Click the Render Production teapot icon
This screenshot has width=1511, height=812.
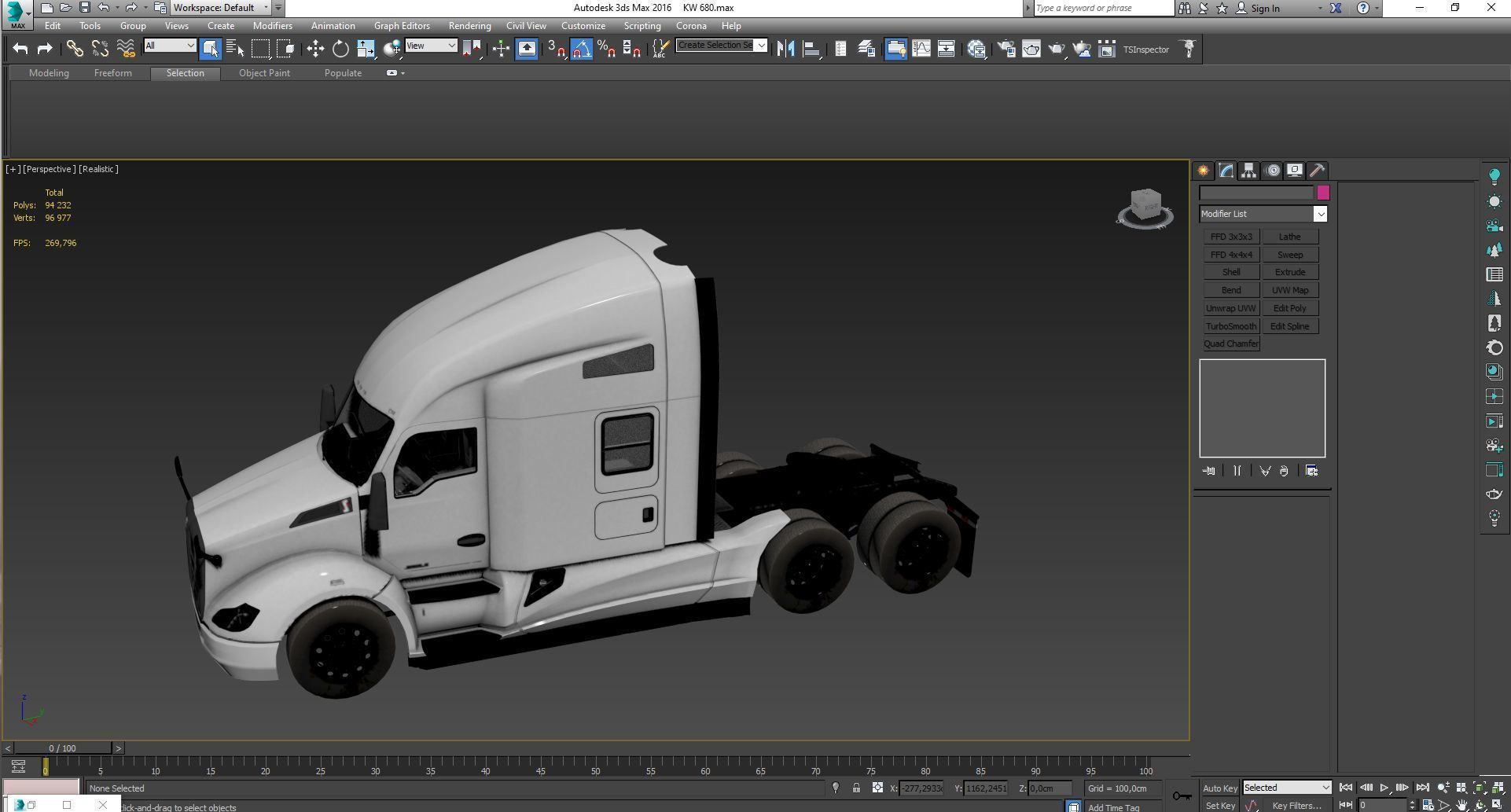[x=1057, y=49]
